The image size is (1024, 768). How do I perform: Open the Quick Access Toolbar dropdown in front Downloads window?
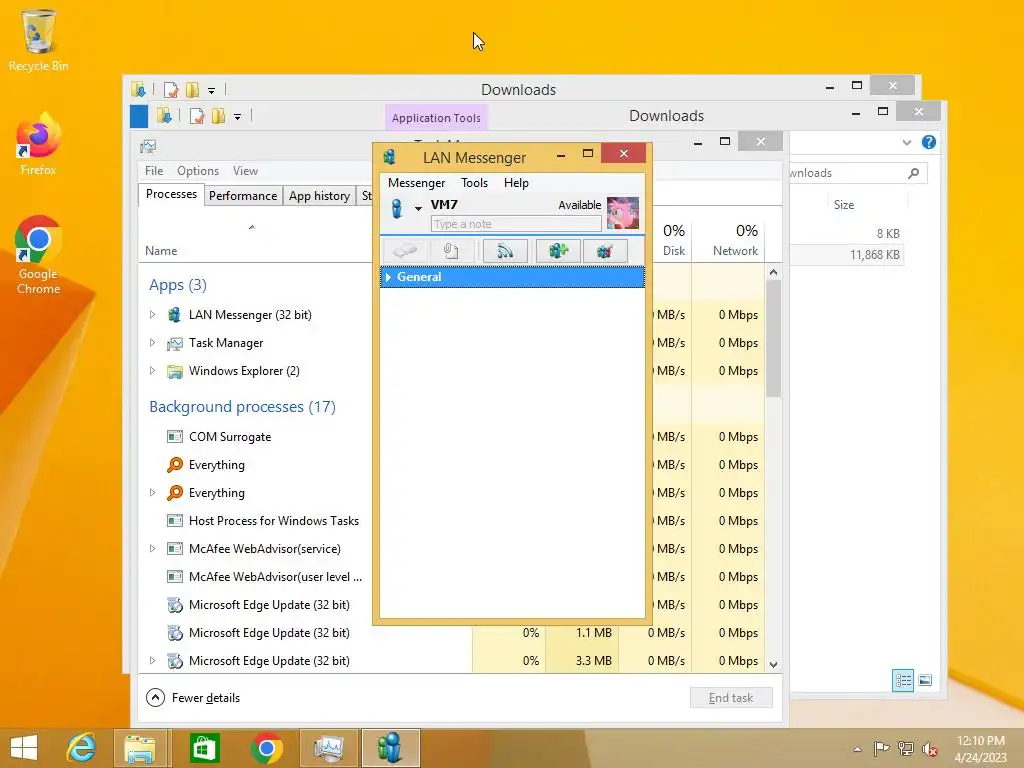pyautogui.click(x=238, y=117)
